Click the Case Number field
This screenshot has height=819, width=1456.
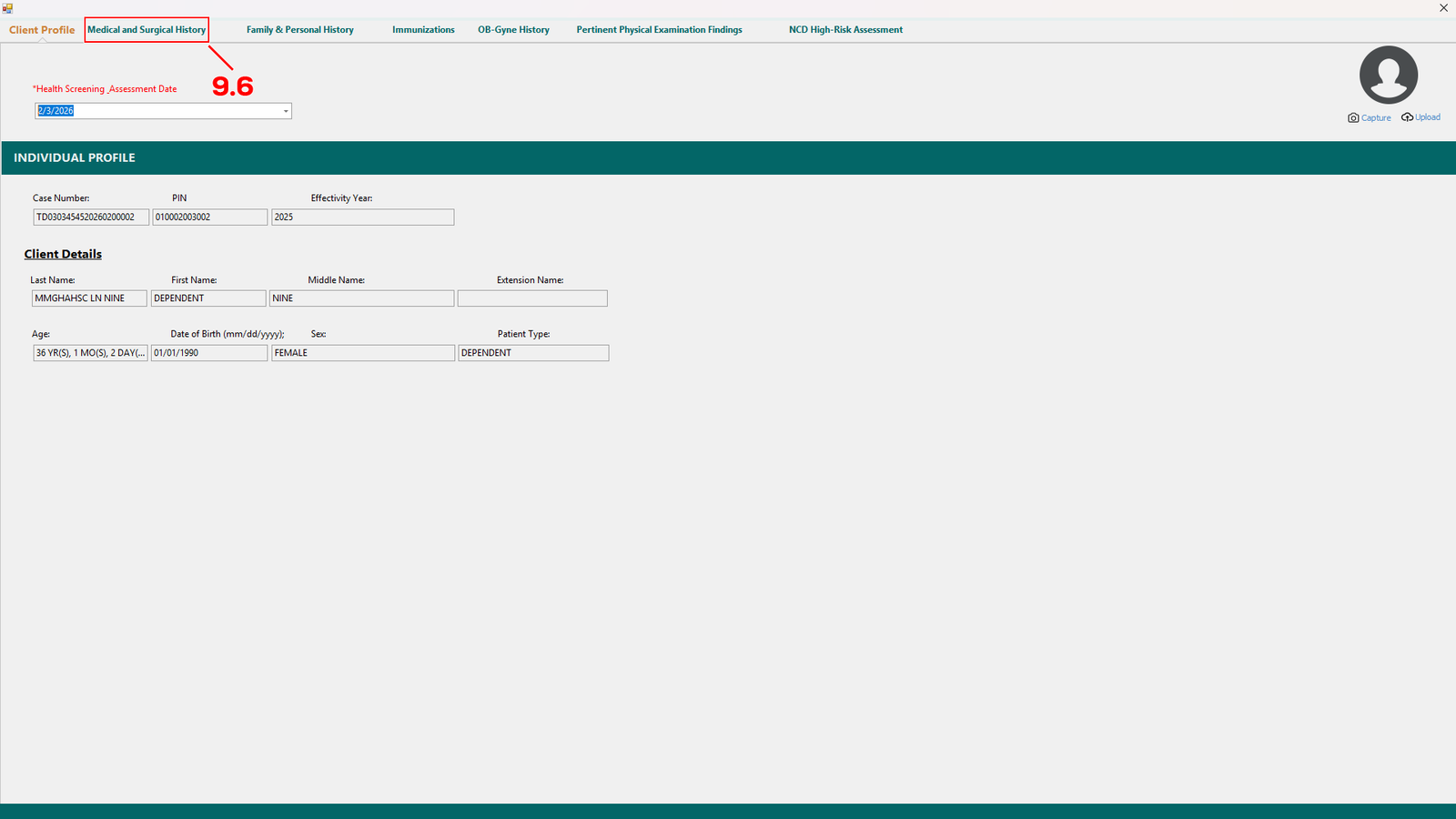pos(90,217)
